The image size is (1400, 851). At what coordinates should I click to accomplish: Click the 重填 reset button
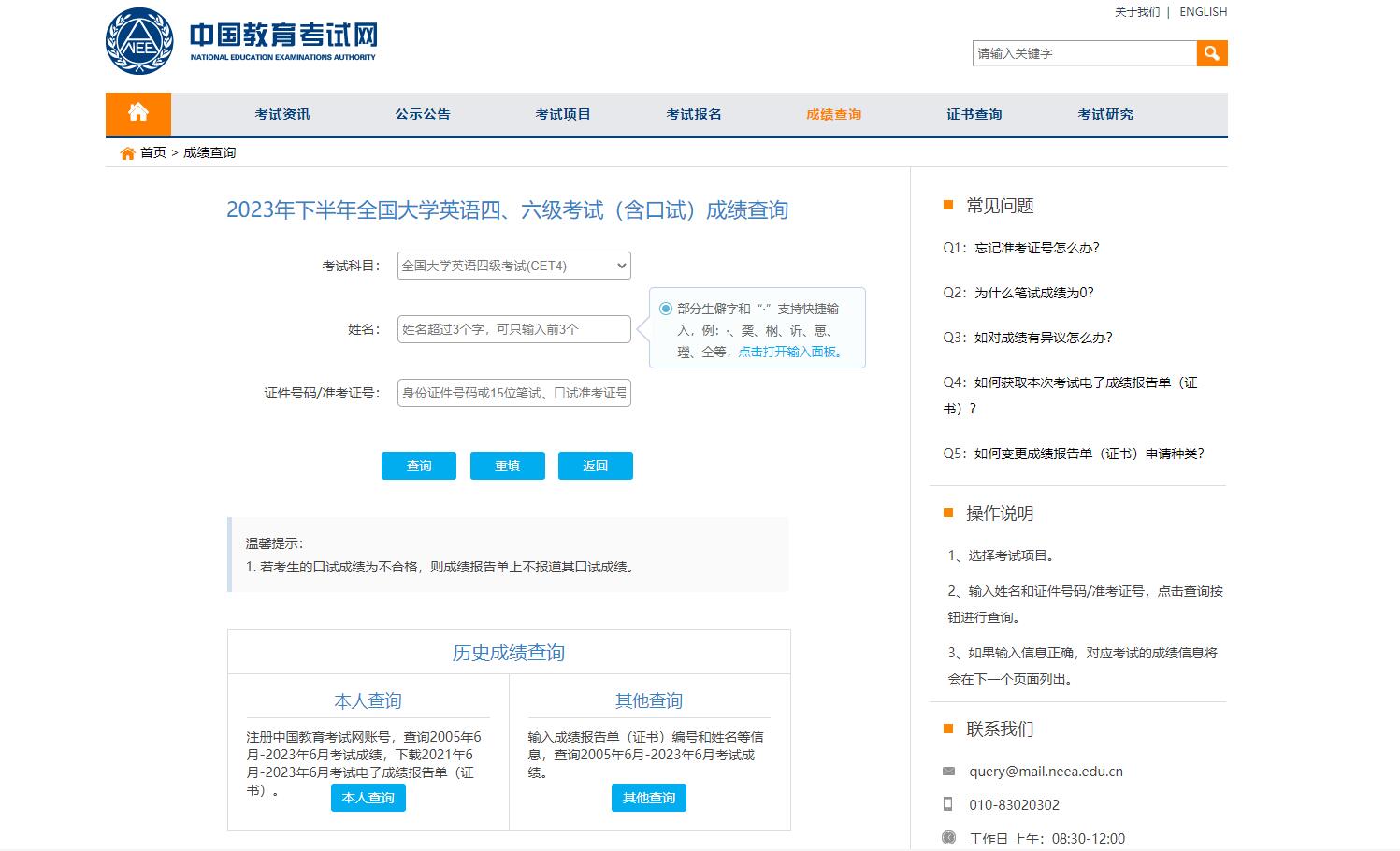click(507, 465)
